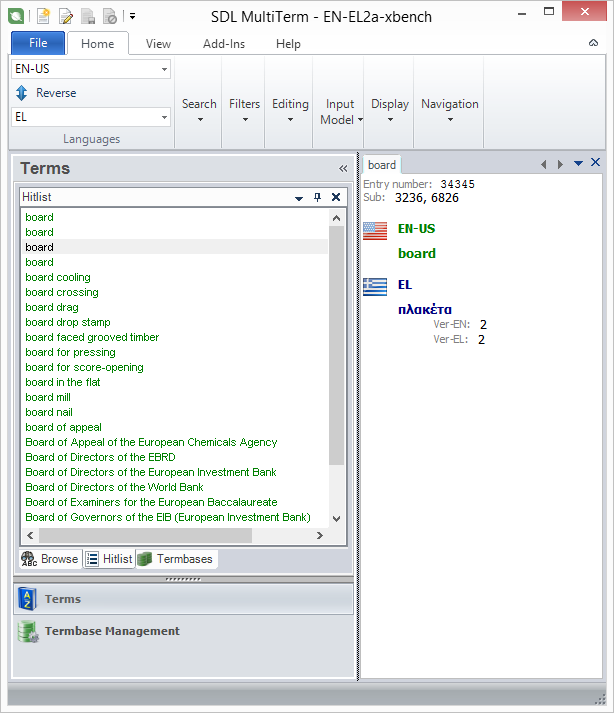
Task: Click the hitlist scroll right arrow
Action: point(320,535)
